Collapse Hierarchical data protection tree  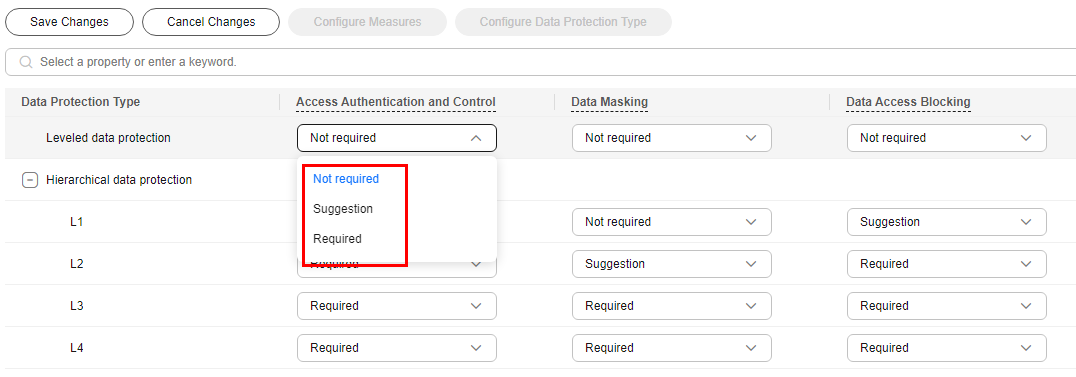[x=30, y=180]
